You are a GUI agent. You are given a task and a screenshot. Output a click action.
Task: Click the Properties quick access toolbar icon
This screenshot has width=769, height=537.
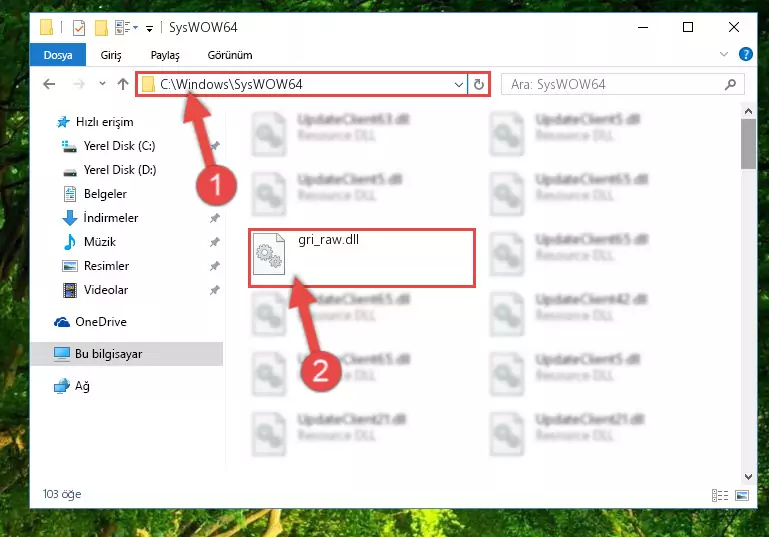pyautogui.click(x=78, y=27)
